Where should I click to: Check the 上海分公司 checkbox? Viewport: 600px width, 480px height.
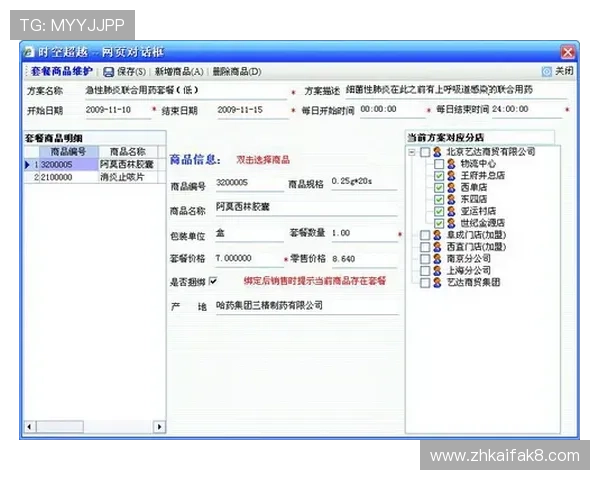[425, 271]
